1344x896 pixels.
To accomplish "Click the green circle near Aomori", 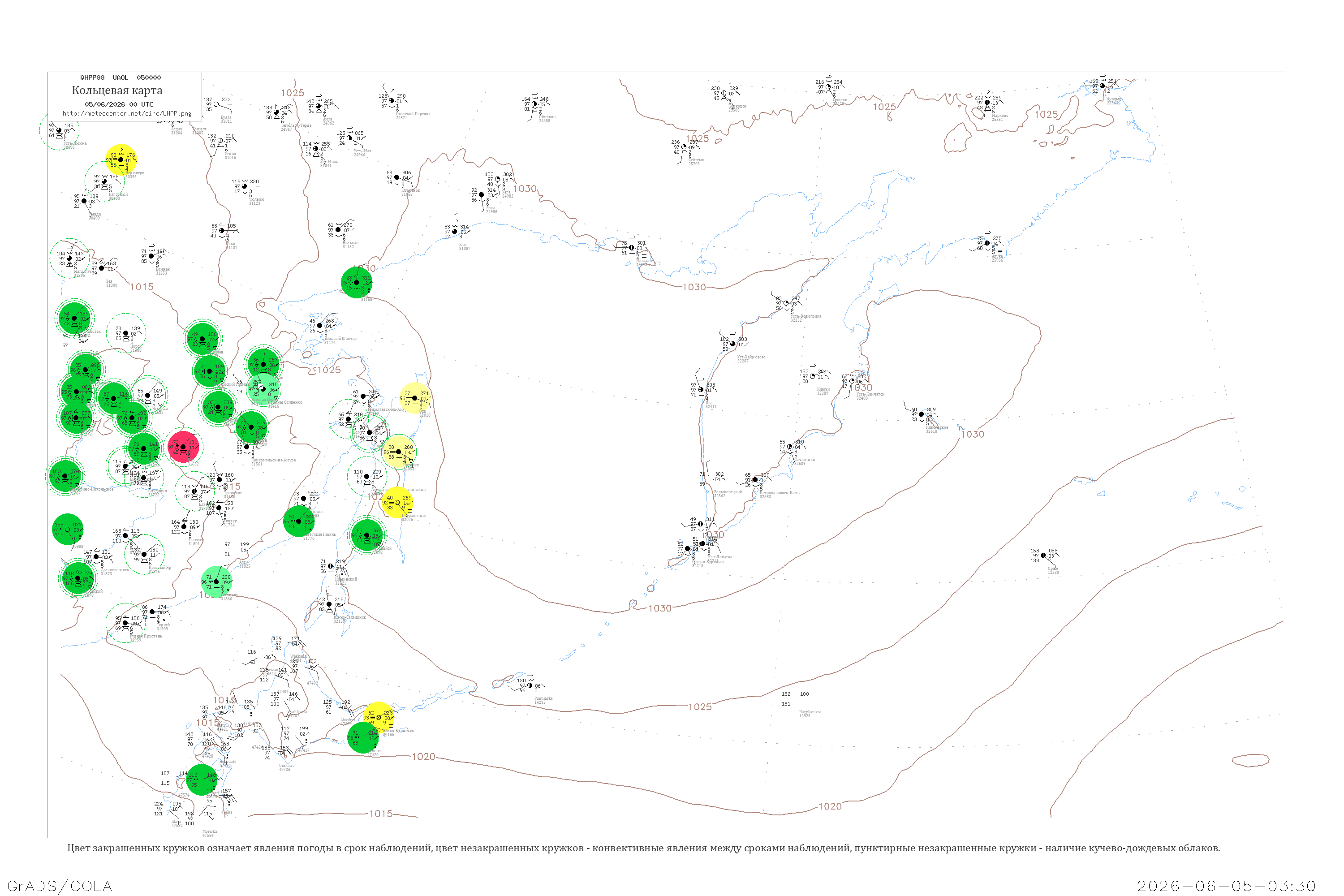I will tap(202, 780).
